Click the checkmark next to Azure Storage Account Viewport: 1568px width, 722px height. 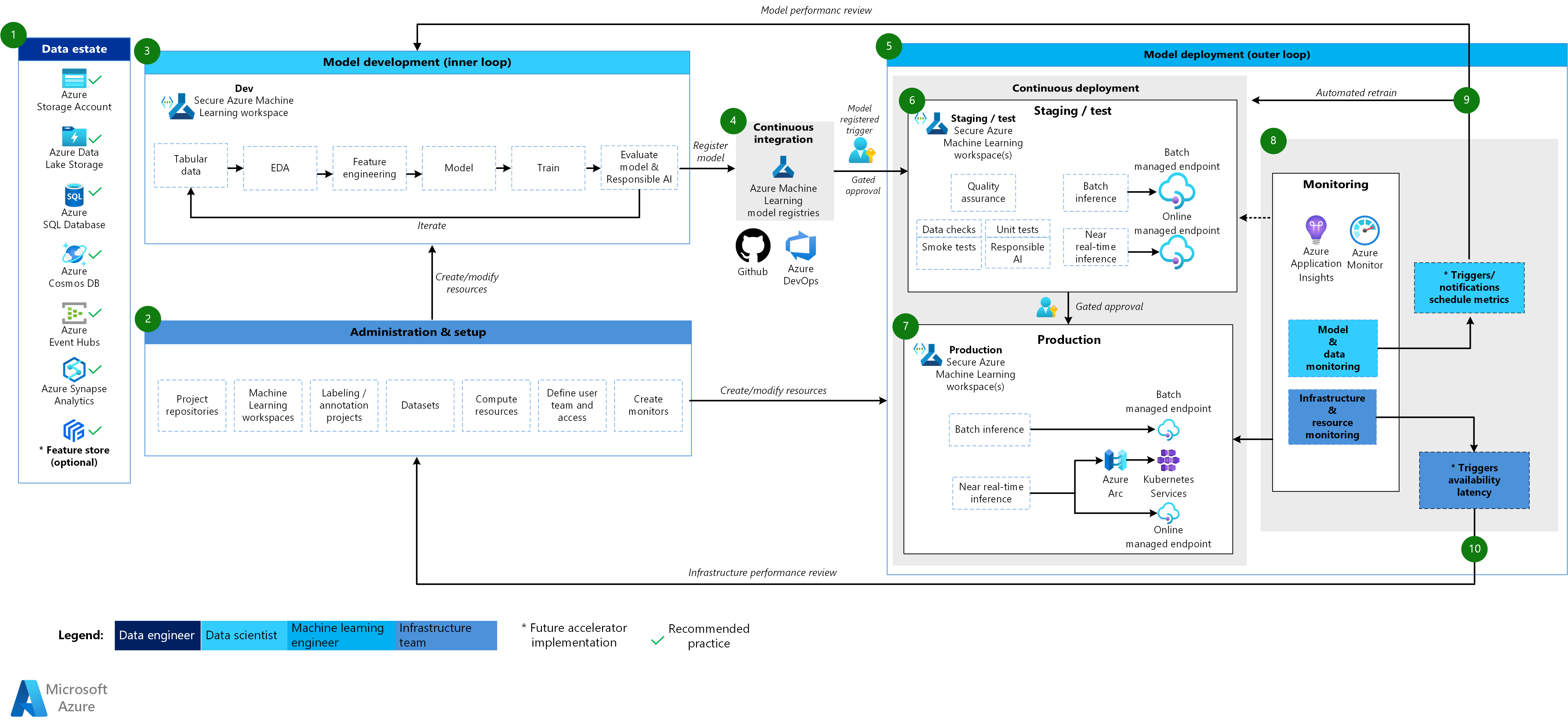95,79
